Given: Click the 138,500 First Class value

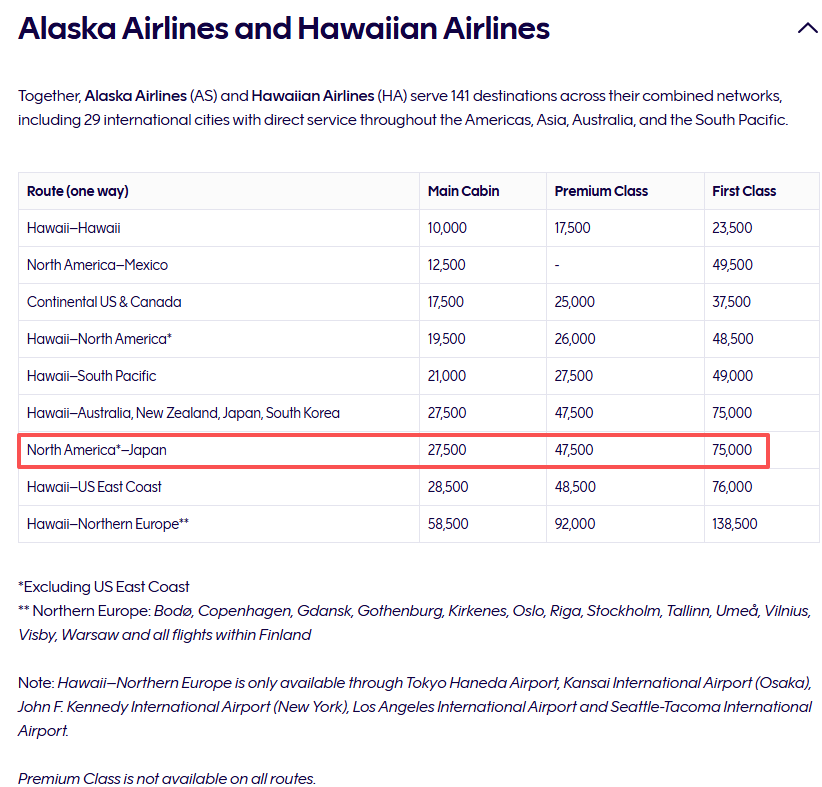Looking at the screenshot, I should point(734,524).
